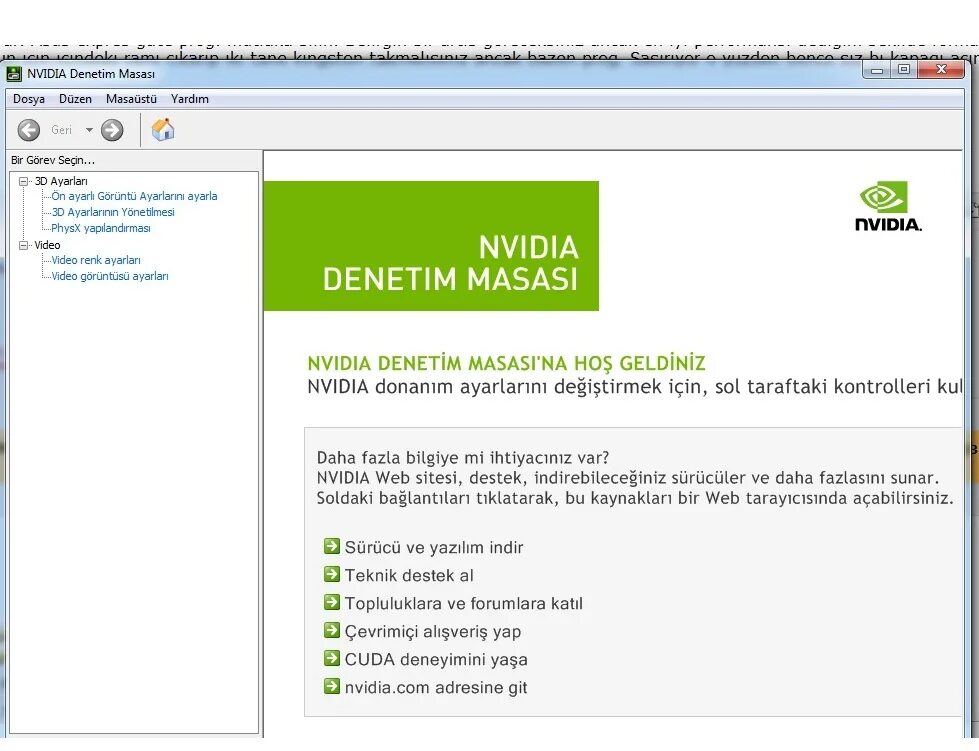
Task: Open the Masaüstü menu
Action: click(x=131, y=99)
